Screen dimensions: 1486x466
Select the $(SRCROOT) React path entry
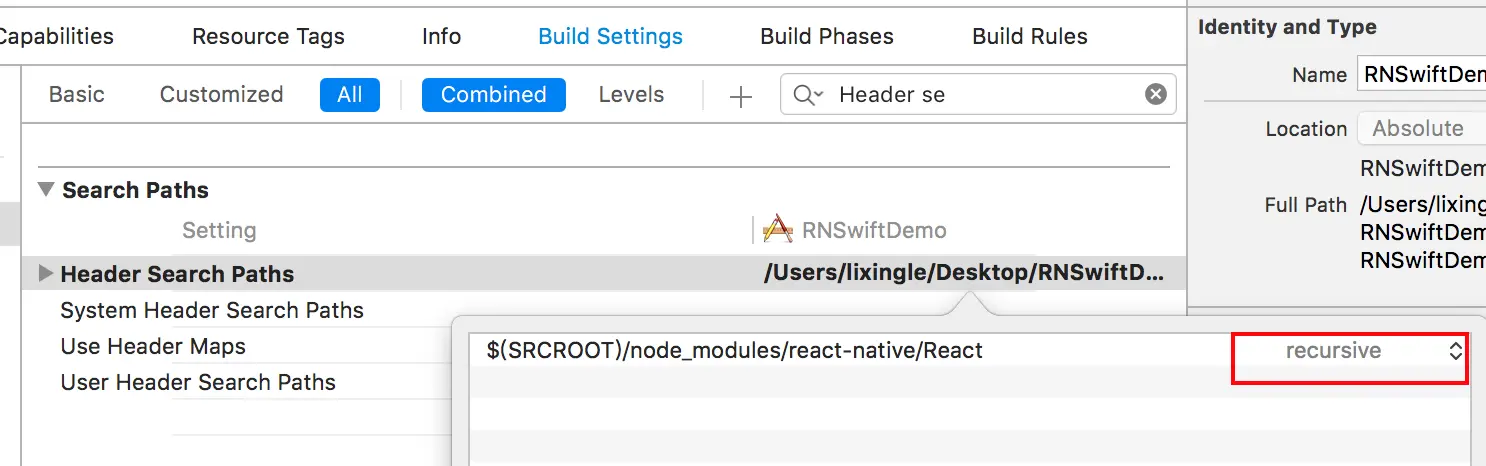pyautogui.click(x=735, y=351)
